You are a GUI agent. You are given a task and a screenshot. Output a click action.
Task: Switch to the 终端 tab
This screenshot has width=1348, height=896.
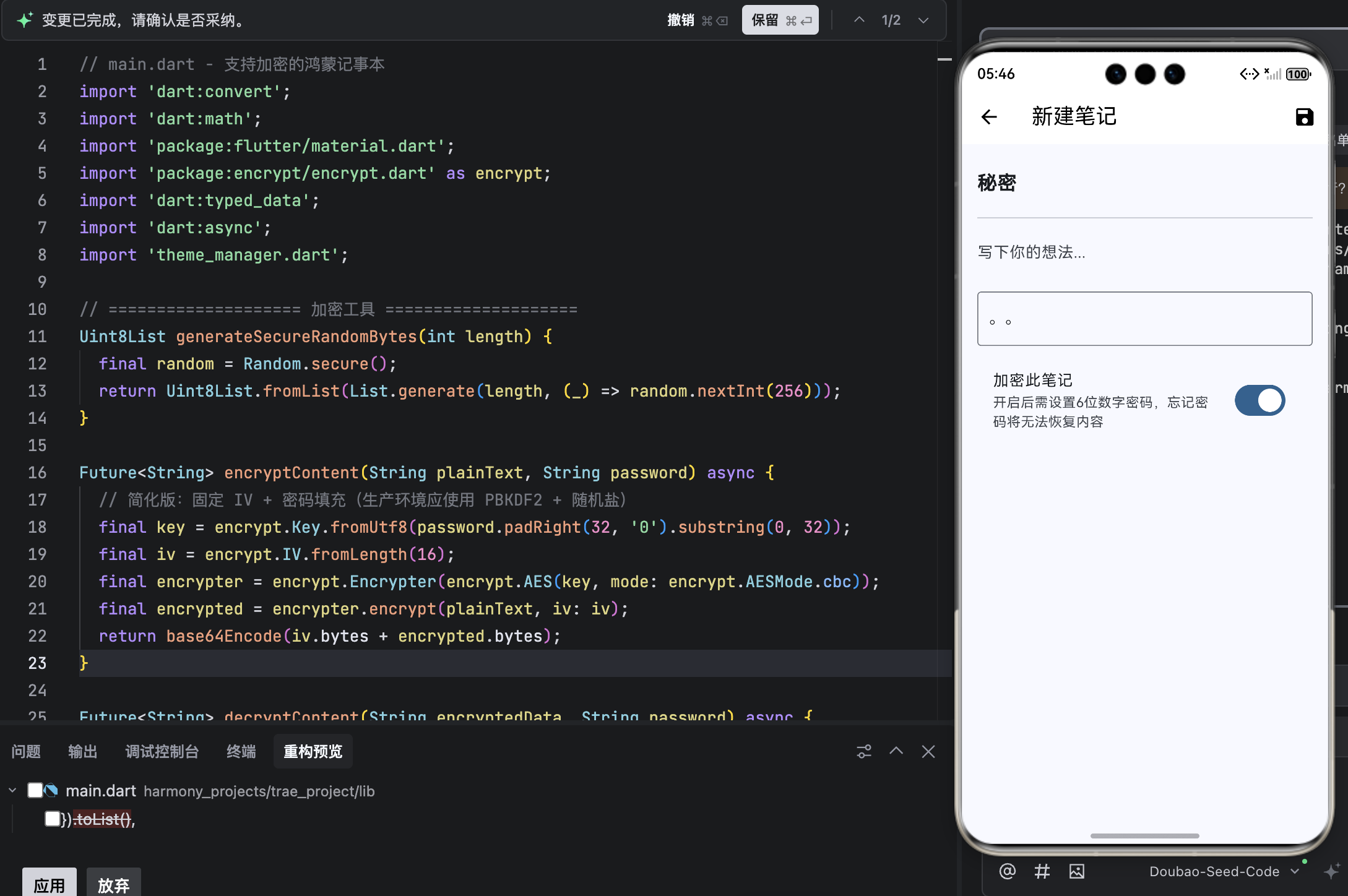point(241,751)
